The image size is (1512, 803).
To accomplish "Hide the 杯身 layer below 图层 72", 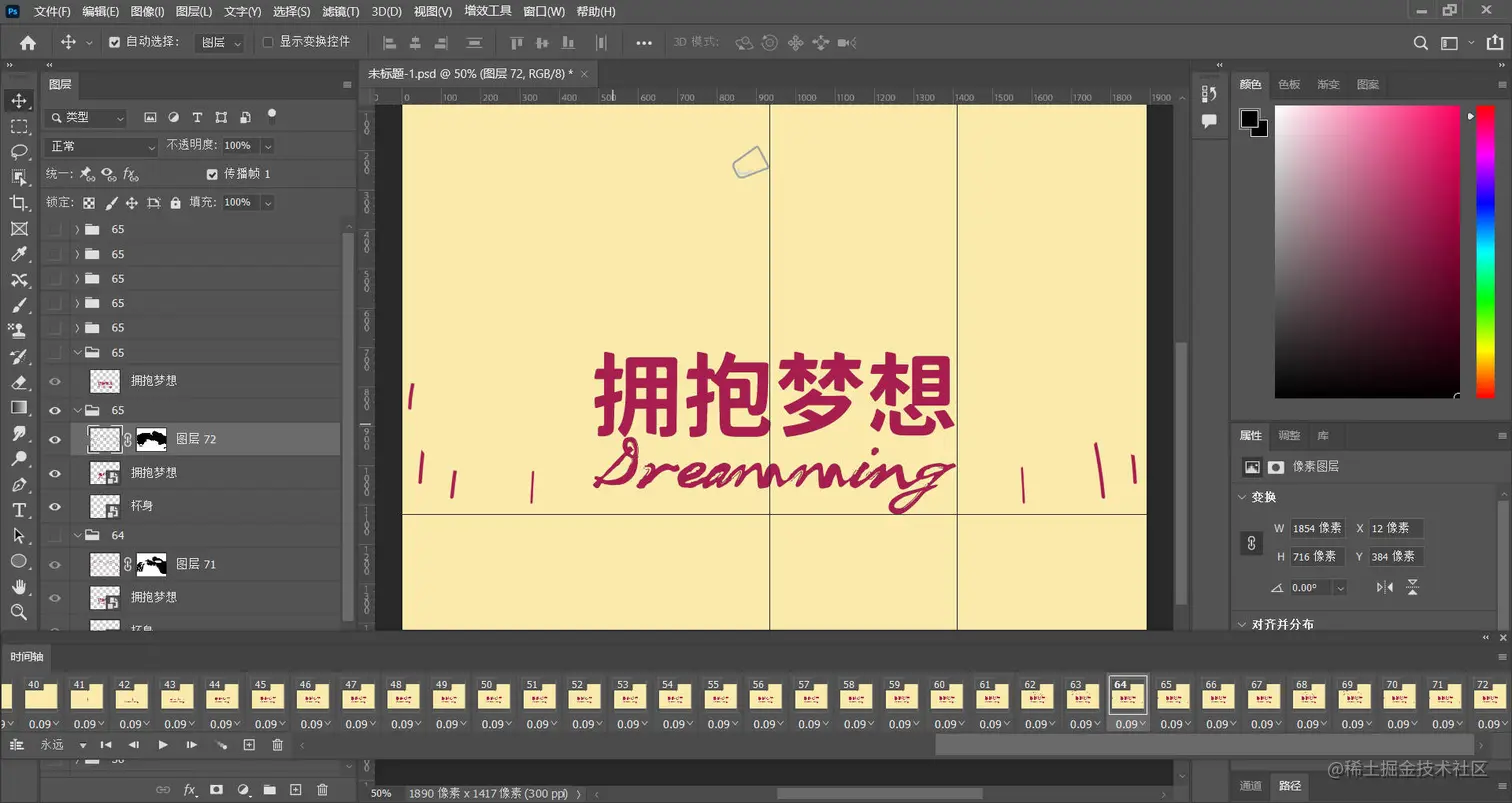I will (55, 506).
